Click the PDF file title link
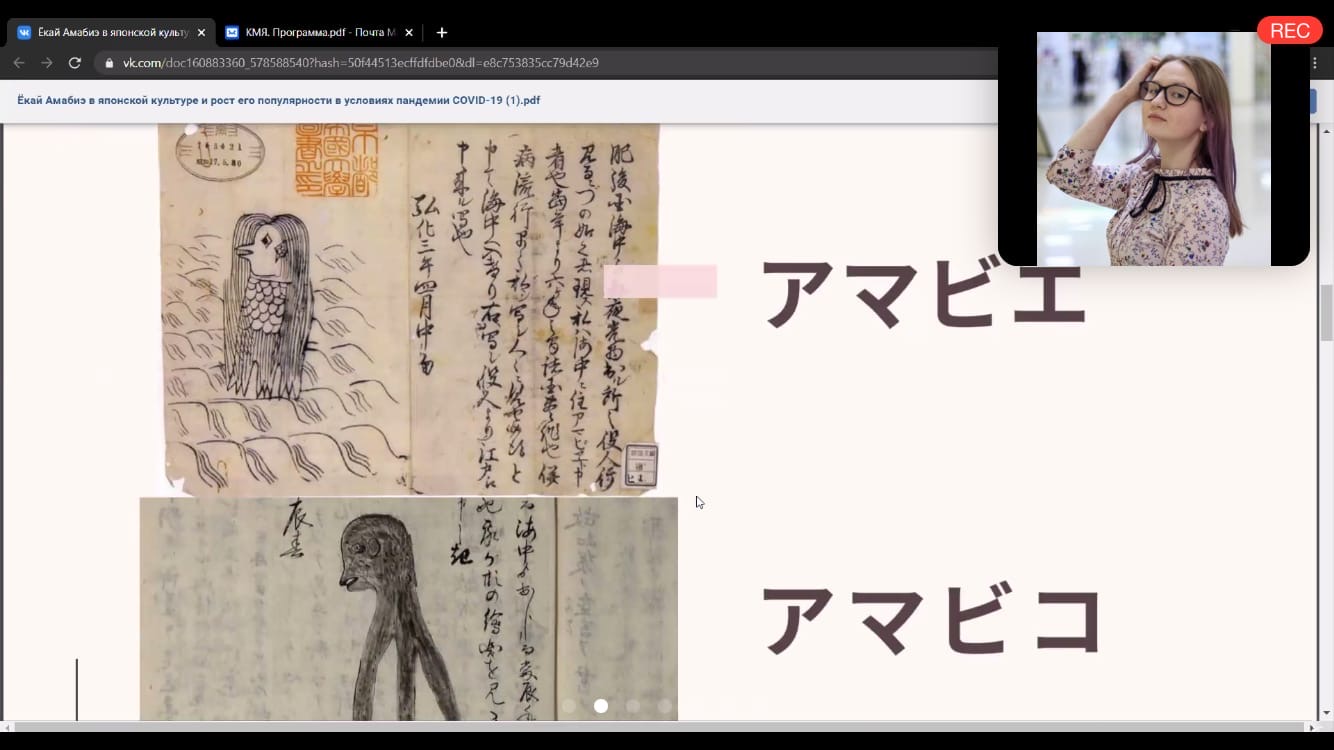This screenshot has height=750, width=1334. click(x=279, y=100)
